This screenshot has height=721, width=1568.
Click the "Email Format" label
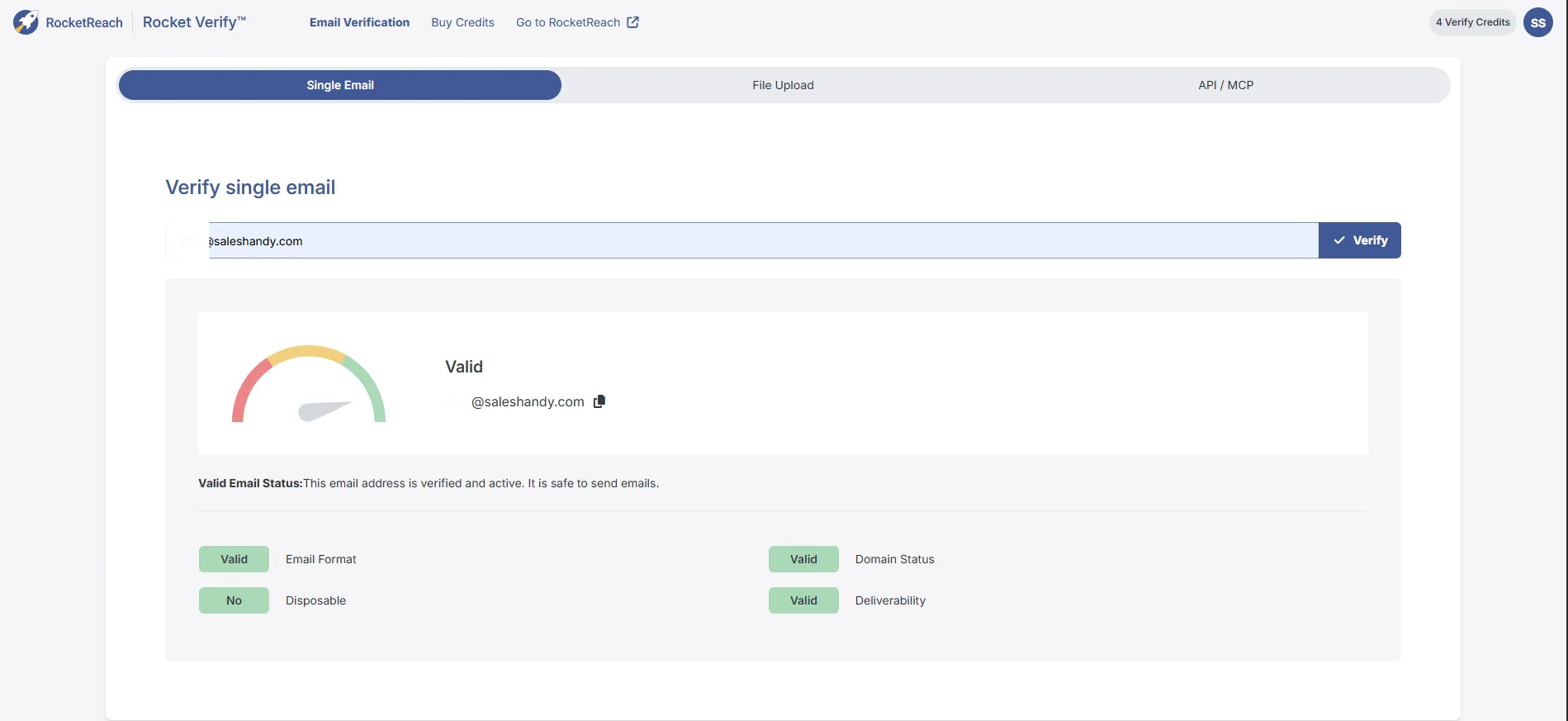pyautogui.click(x=321, y=559)
